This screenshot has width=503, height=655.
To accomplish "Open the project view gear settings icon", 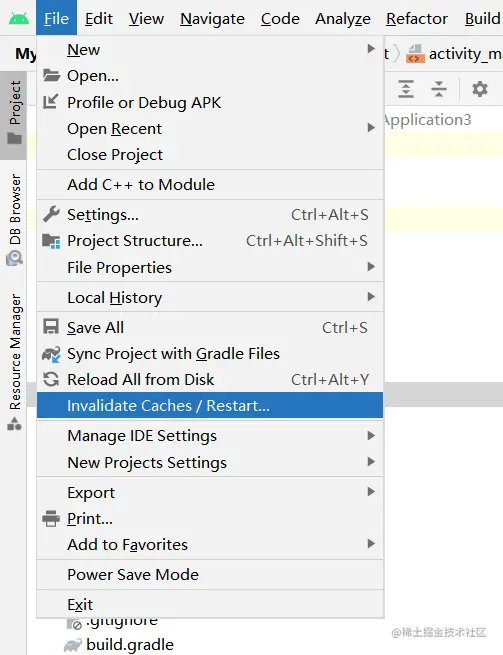I will point(480,89).
